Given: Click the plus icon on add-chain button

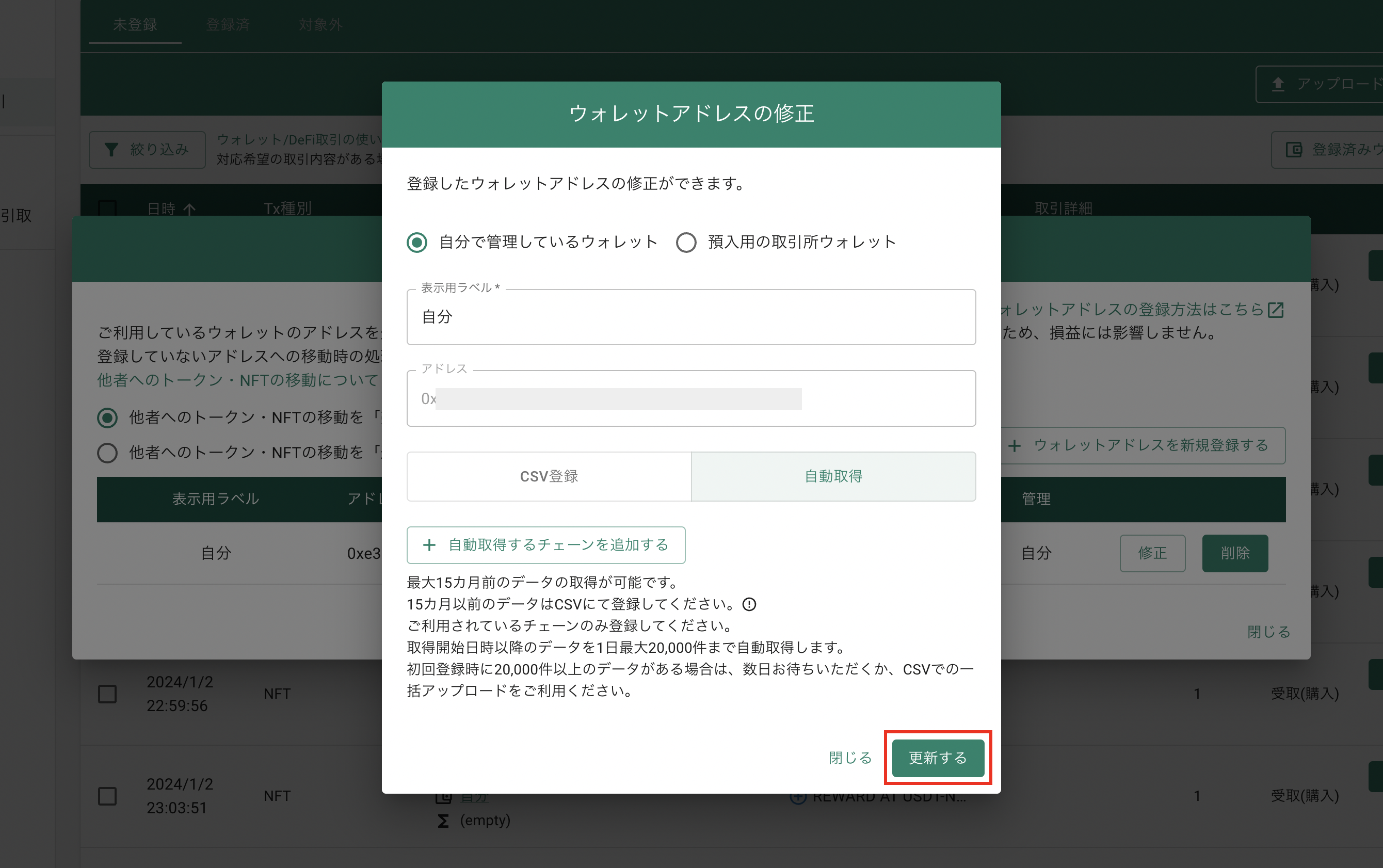Looking at the screenshot, I should pos(429,545).
